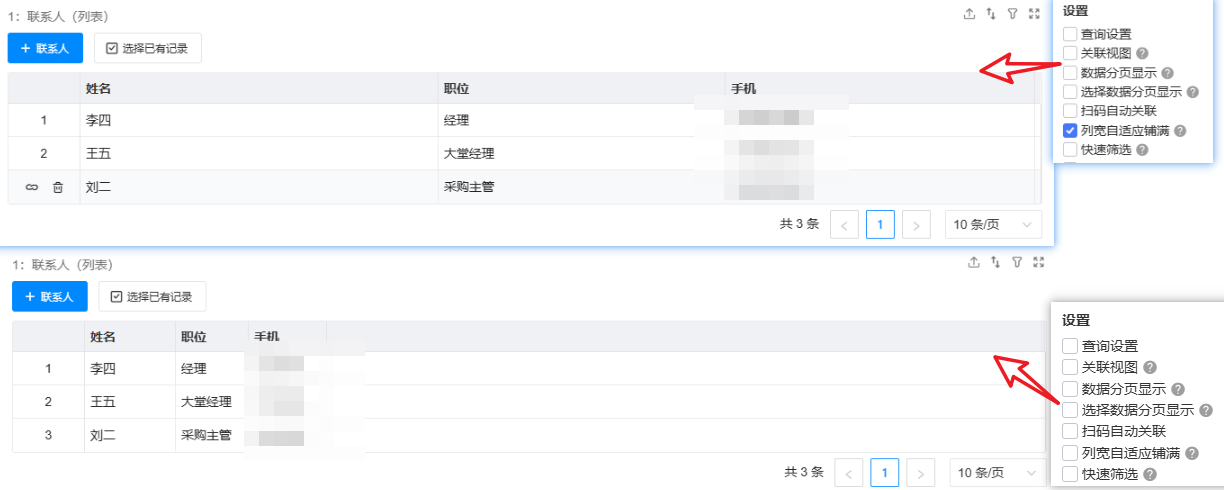Image resolution: width=1224 pixels, height=490 pixels.
Task: Click the help icon beside 快速筛选 in the lower settings
Action: (1149, 474)
